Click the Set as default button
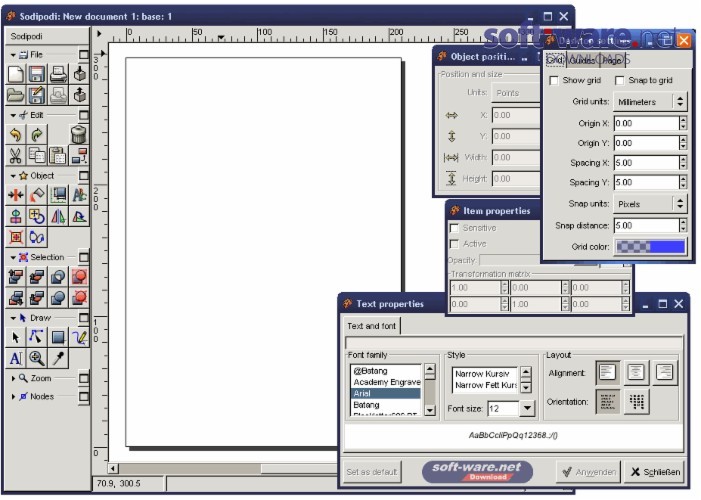The image size is (701, 500). tap(372, 472)
